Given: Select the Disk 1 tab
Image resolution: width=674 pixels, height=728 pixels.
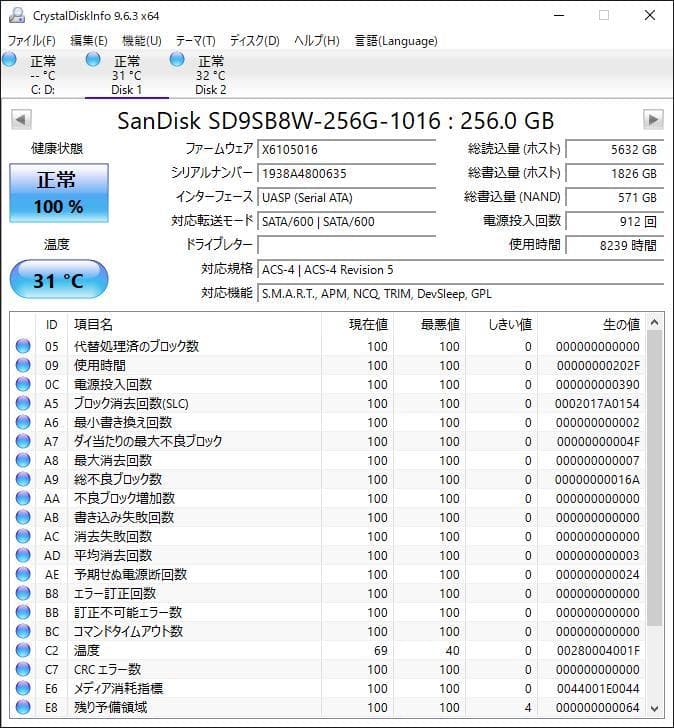Looking at the screenshot, I should coord(127,74).
